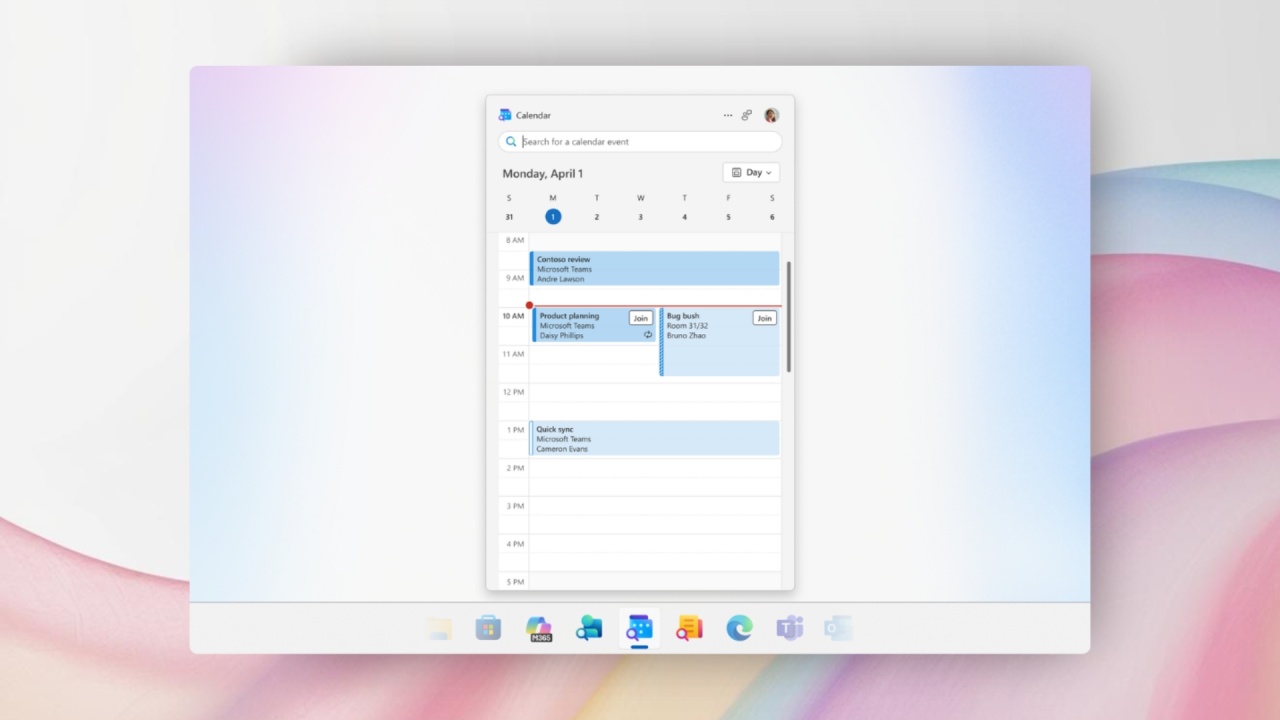This screenshot has width=1280, height=720.
Task: Select Saturday 6 in the week strip
Action: [x=772, y=217]
